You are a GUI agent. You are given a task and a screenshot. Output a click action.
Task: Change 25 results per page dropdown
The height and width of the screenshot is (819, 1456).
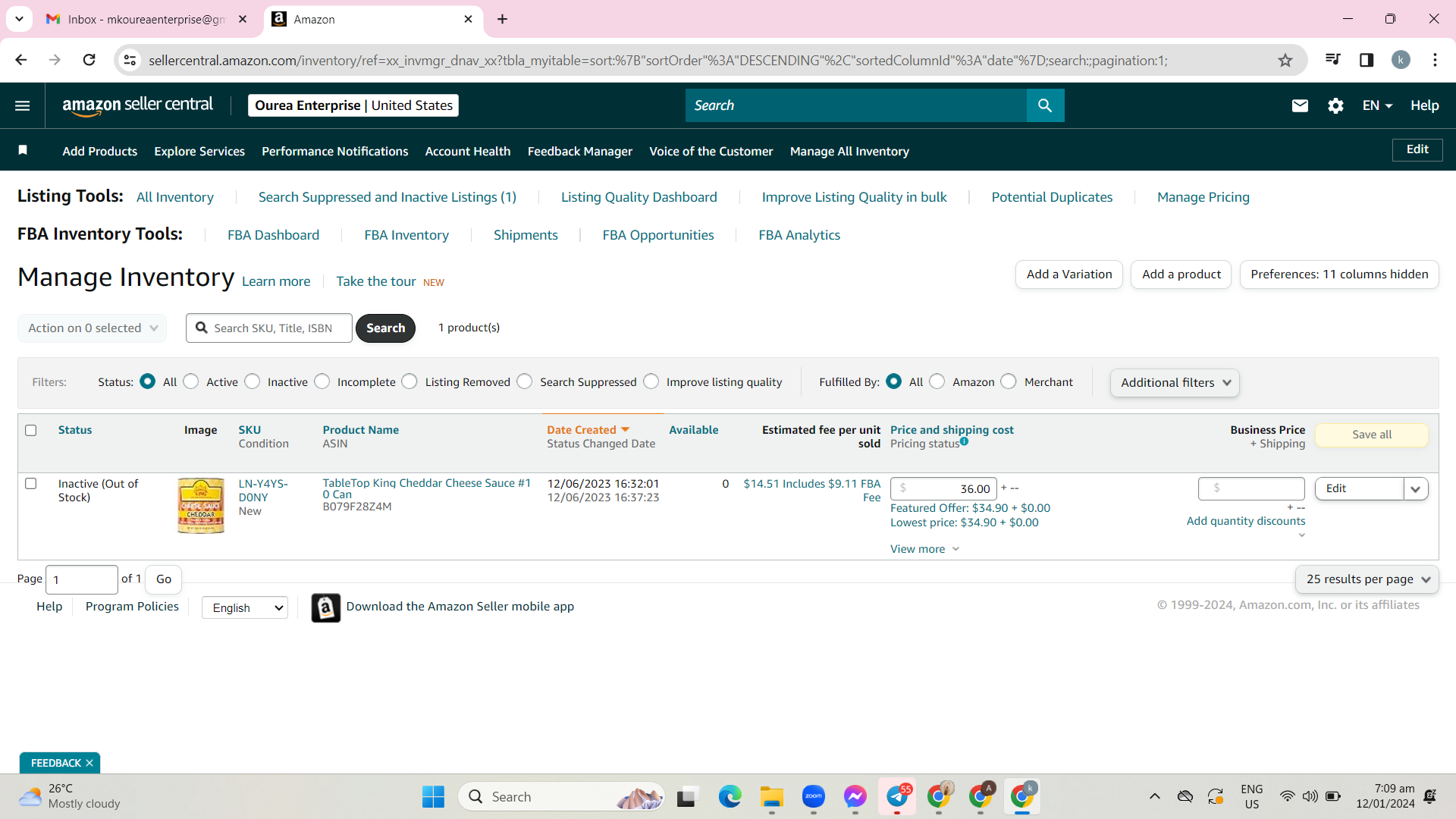[1367, 579]
